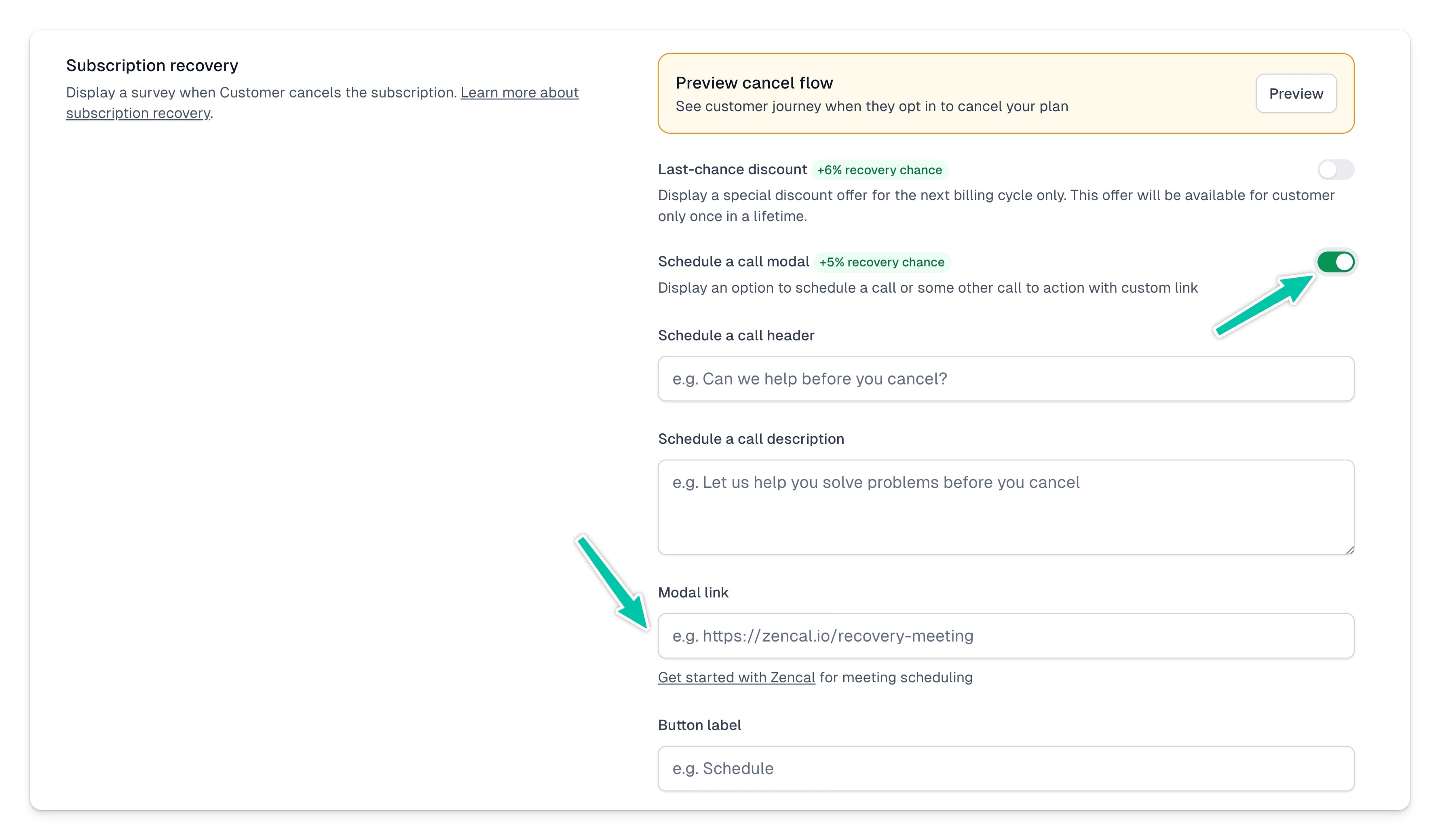Viewport: 1440px width, 840px height.
Task: Follow the Get started with Zencal link
Action: (737, 677)
